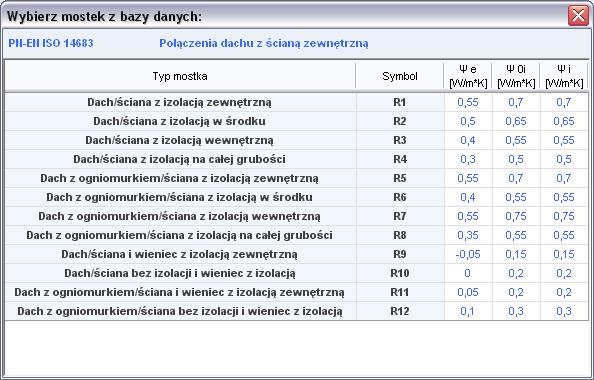Screen dimensions: 594x380
Task: Click Ψ i value 0,75 in row R7
Action: point(564,216)
